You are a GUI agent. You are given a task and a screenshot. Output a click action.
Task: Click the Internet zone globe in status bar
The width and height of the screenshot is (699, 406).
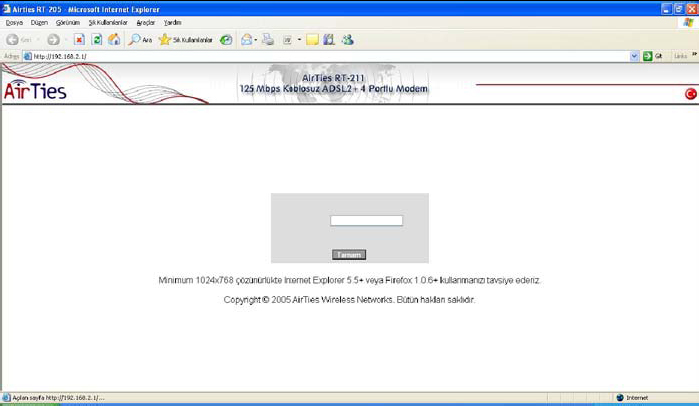[x=620, y=398]
